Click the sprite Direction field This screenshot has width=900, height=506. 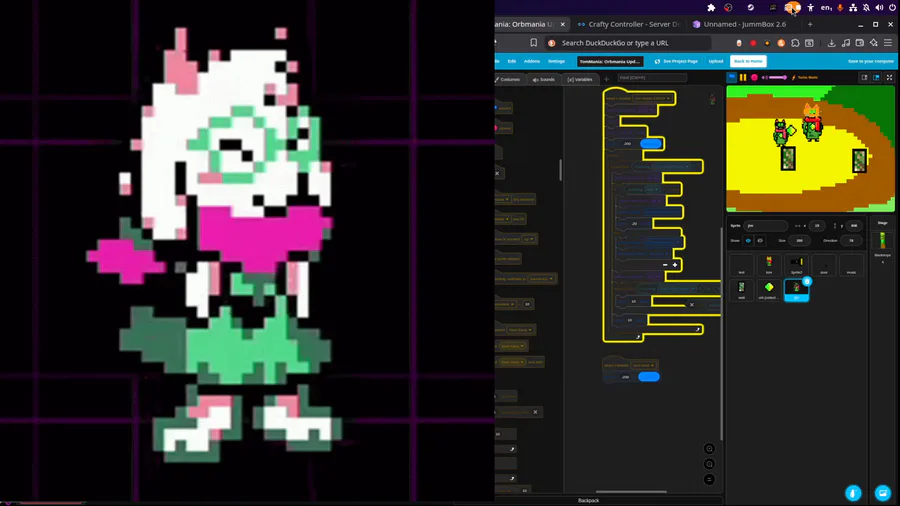point(851,240)
